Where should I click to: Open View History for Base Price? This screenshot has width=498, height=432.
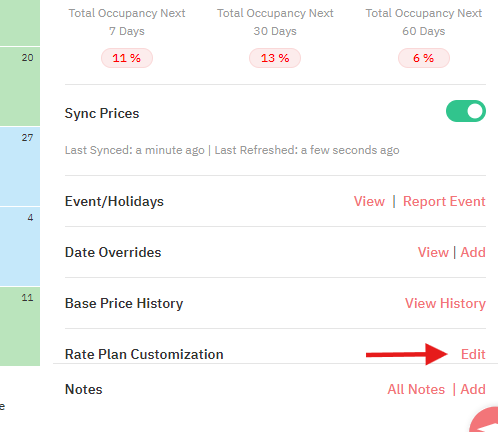click(x=445, y=303)
